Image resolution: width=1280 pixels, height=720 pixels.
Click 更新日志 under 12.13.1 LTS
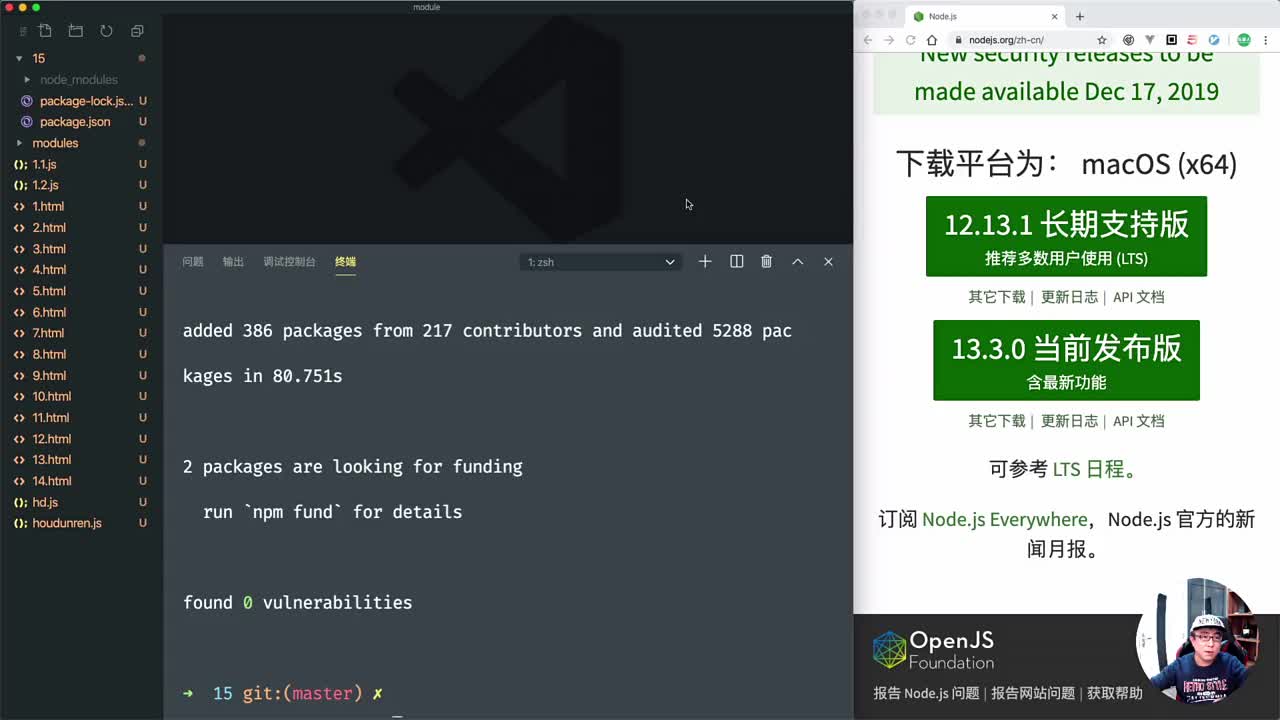pos(1069,297)
